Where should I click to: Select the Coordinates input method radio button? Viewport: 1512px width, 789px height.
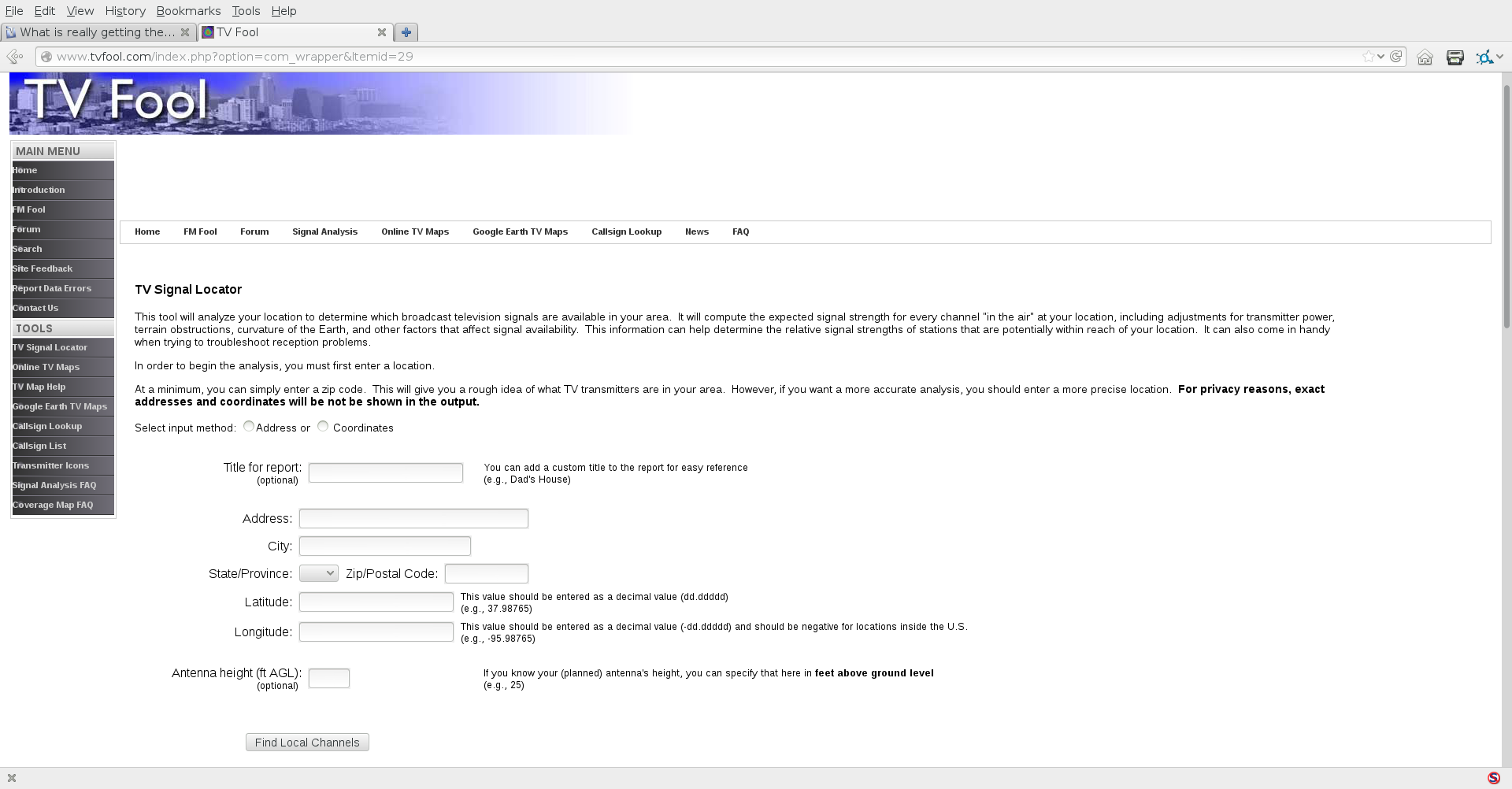pos(323,426)
